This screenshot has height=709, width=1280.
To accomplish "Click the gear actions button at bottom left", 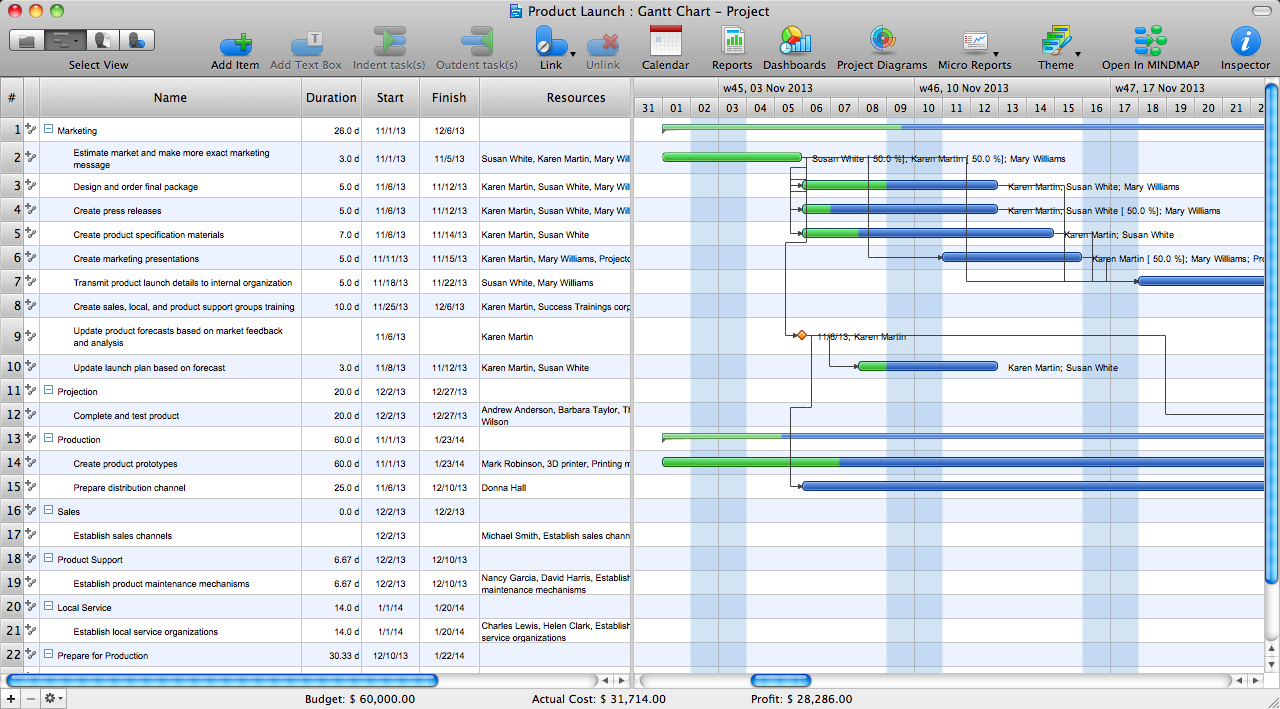I will pos(53,698).
